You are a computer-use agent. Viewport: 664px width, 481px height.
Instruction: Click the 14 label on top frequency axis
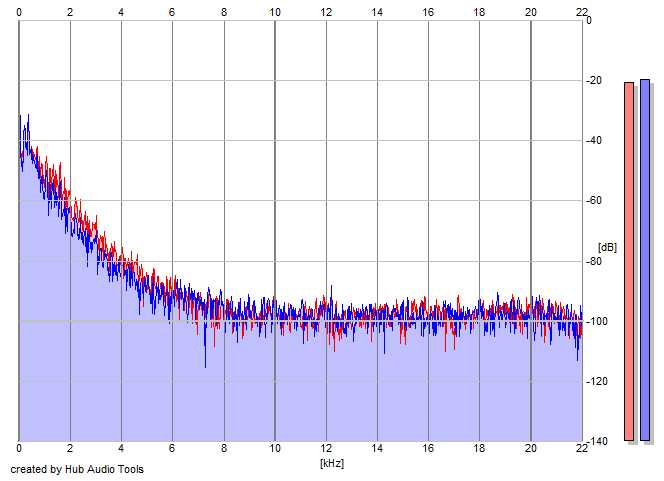tap(377, 12)
